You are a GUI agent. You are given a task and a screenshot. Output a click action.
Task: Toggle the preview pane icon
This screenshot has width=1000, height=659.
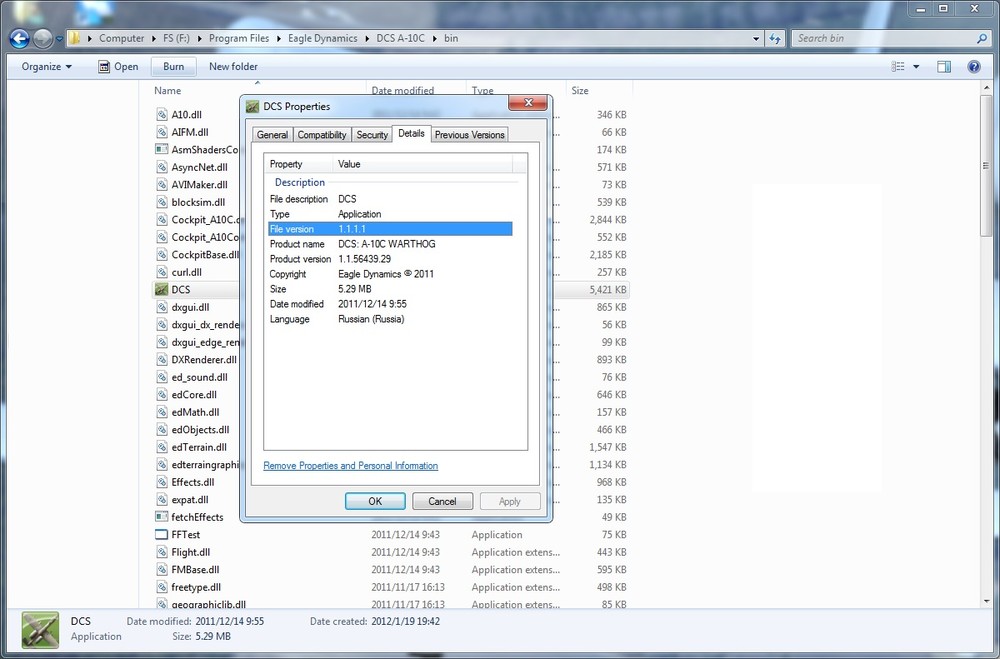coord(944,66)
